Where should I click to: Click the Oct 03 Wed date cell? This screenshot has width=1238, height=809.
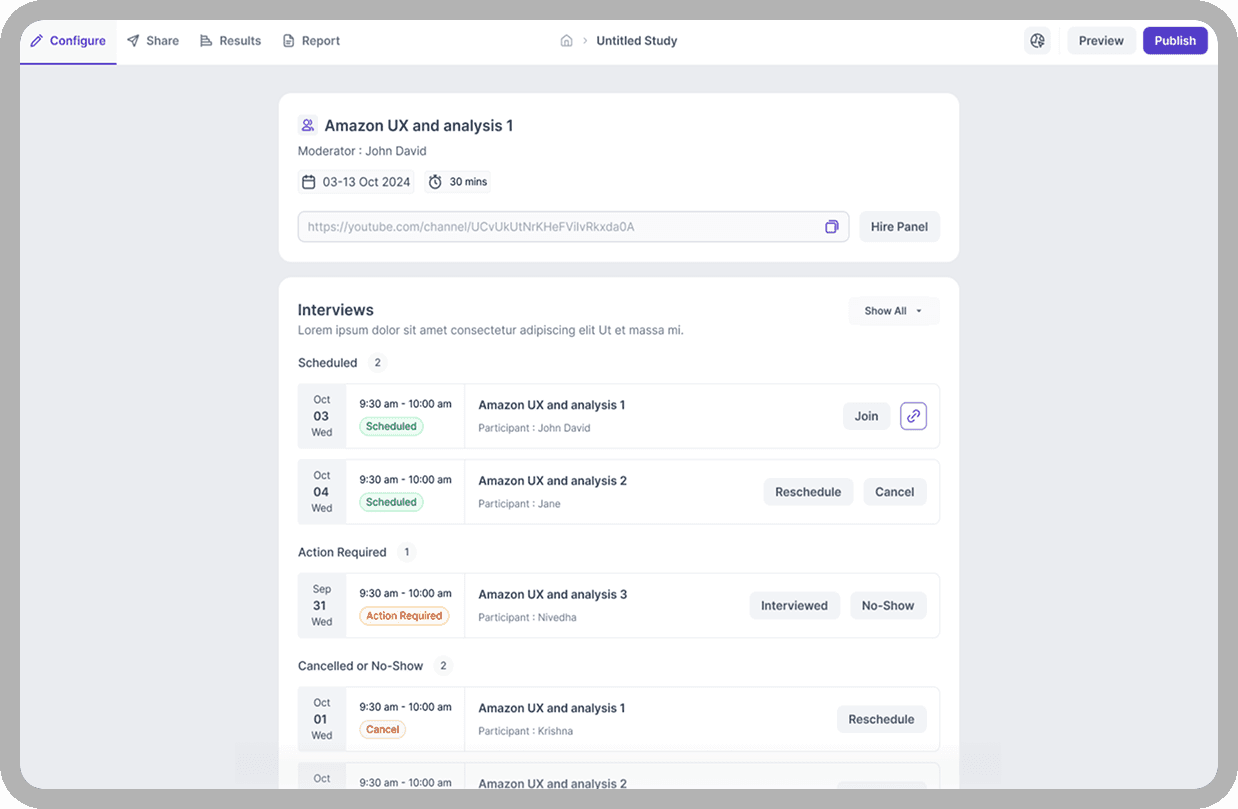[x=322, y=416]
